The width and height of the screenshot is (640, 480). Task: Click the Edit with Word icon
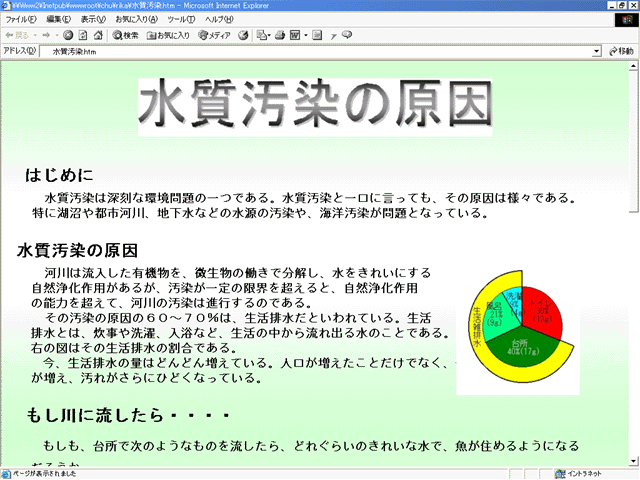point(297,35)
